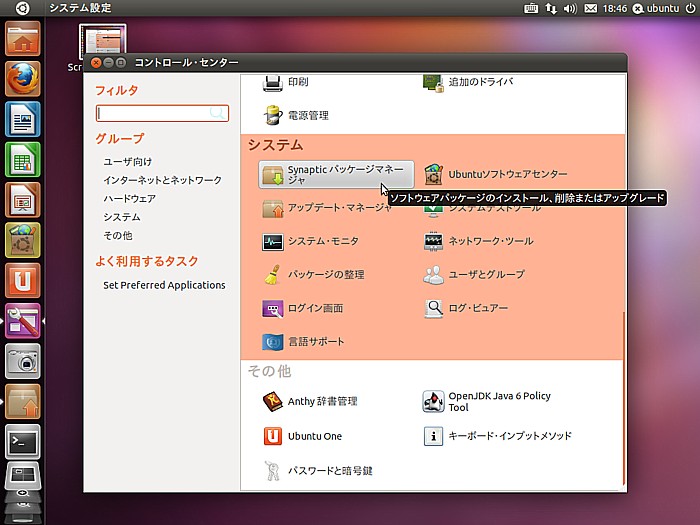Click the その他 section heading in list

click(270, 371)
